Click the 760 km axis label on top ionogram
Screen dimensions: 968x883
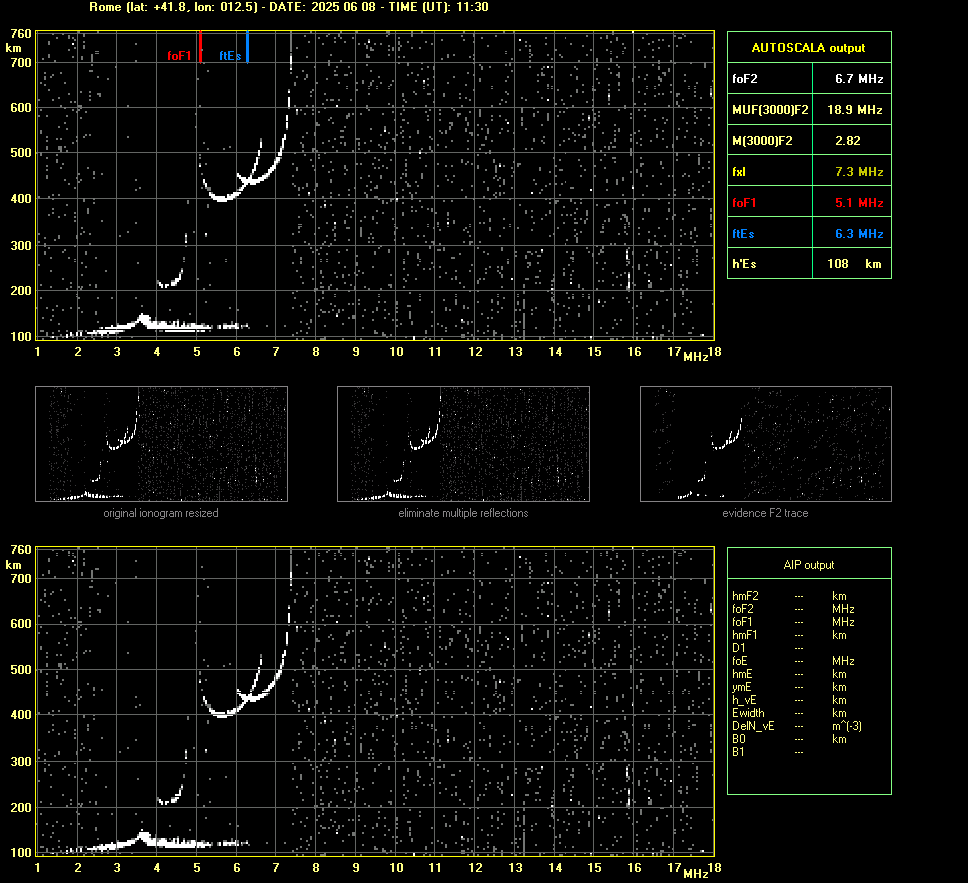pyautogui.click(x=21, y=34)
